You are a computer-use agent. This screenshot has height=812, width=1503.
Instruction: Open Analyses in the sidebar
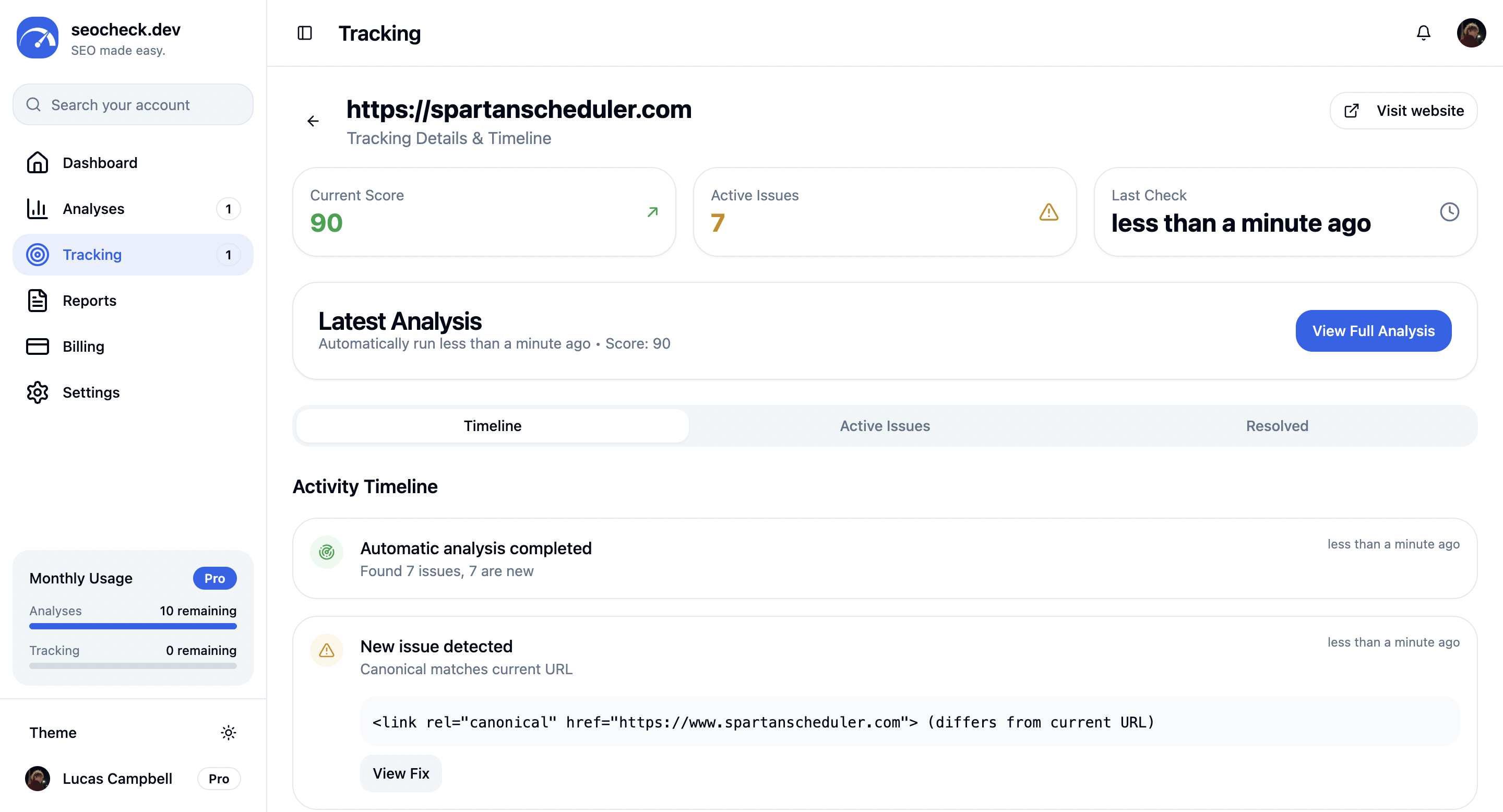[x=133, y=209]
